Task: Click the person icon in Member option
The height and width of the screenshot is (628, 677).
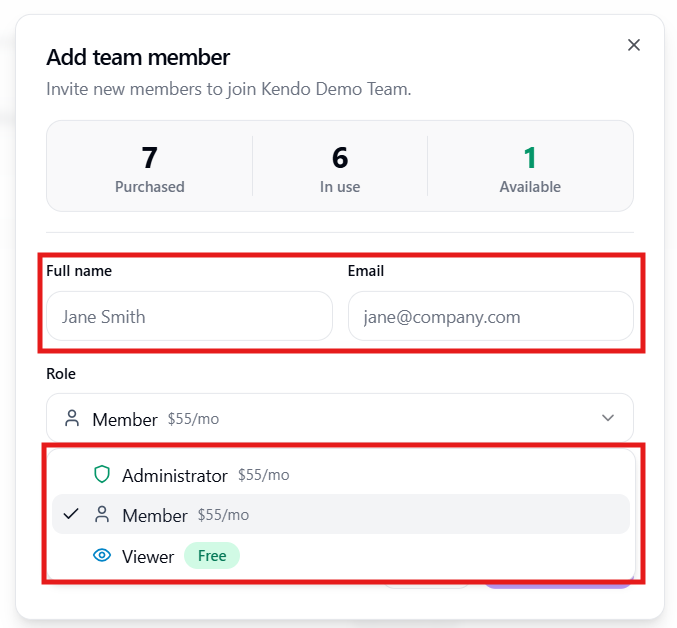Action: click(x=101, y=515)
